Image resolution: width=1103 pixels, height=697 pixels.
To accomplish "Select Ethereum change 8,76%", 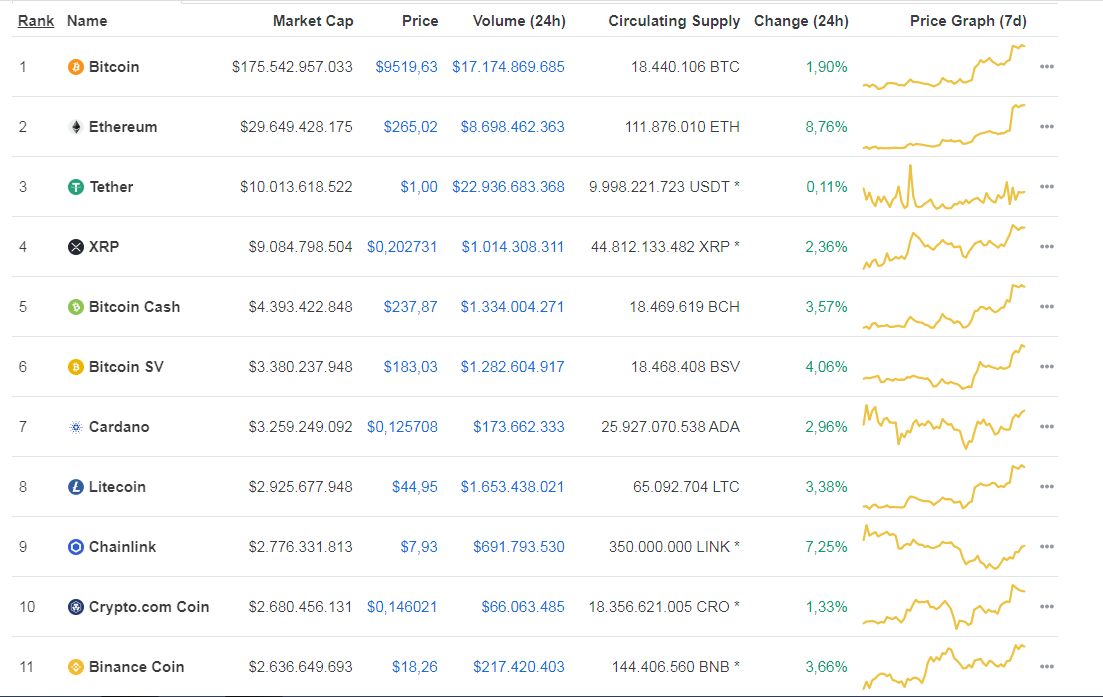I will pyautogui.click(x=827, y=127).
